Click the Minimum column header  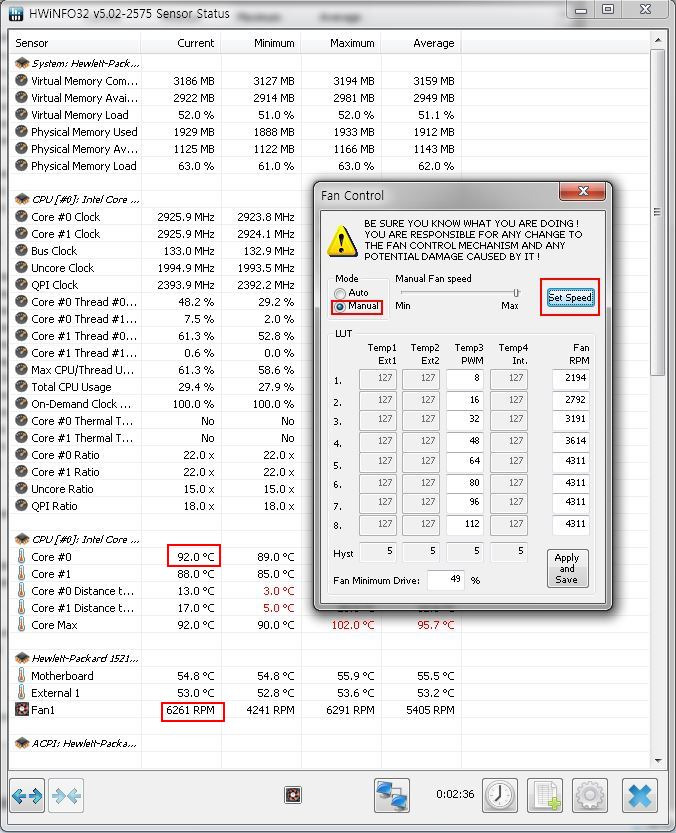click(x=261, y=43)
